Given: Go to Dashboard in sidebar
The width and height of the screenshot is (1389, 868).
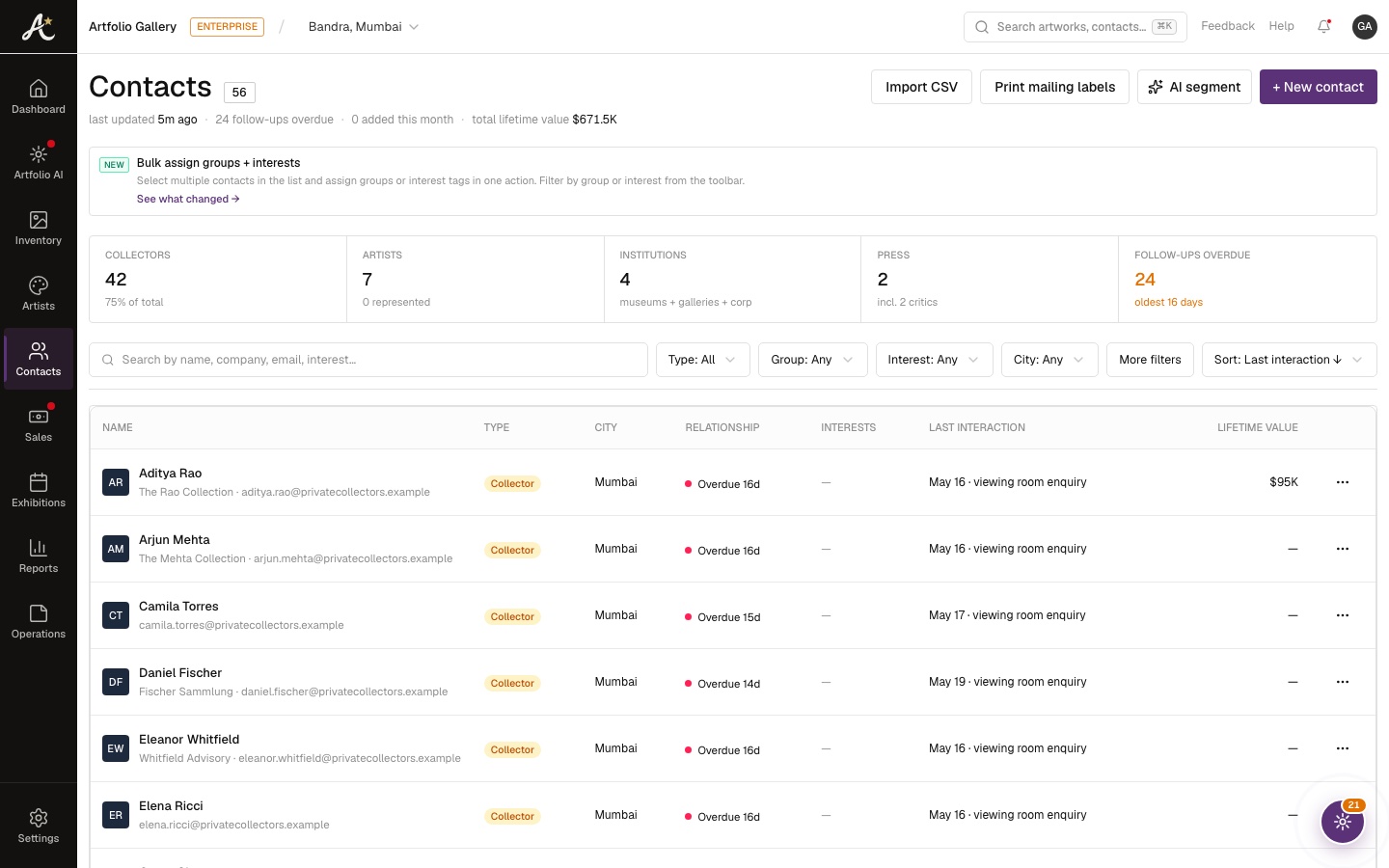Looking at the screenshot, I should pos(39,96).
